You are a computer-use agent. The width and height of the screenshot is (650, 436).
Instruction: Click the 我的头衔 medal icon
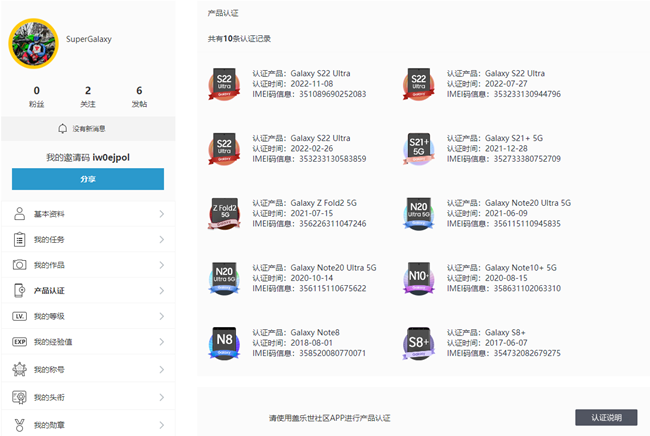(x=19, y=397)
